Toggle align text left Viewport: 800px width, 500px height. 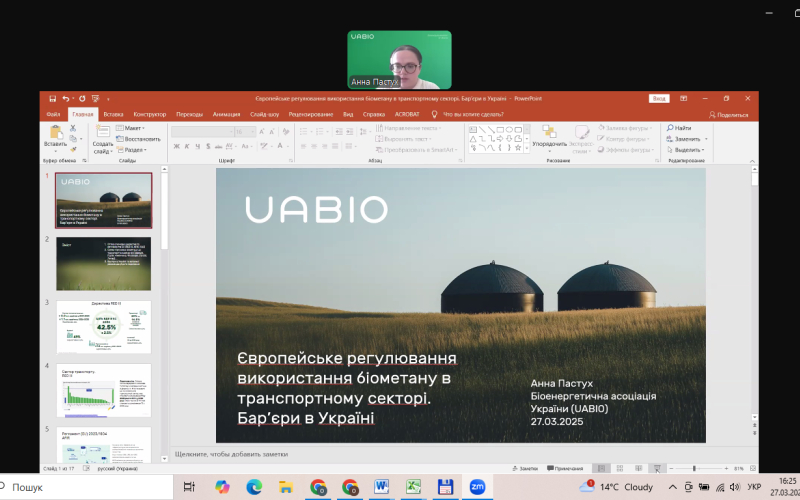click(303, 146)
